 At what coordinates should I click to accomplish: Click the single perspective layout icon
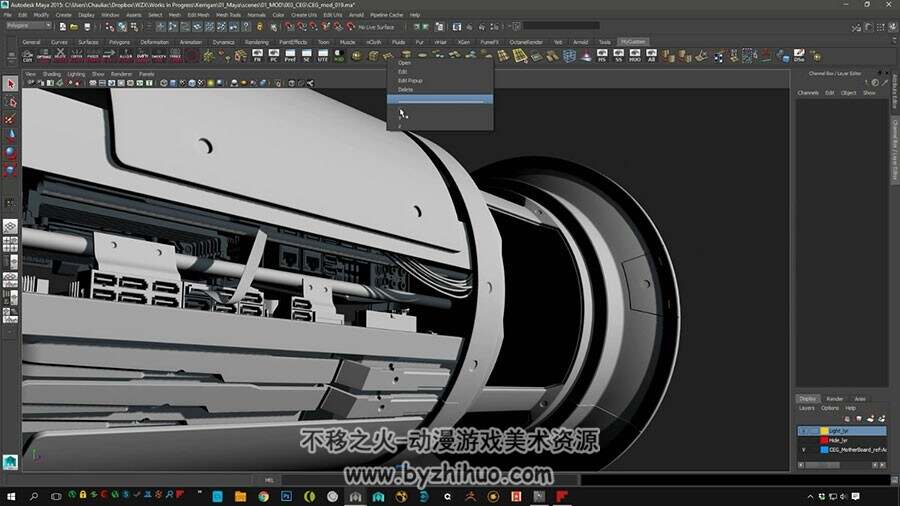point(10,227)
